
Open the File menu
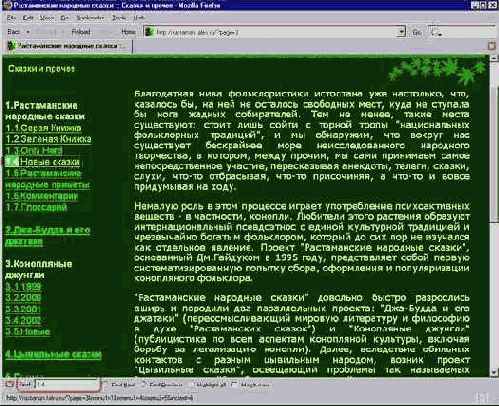coord(11,18)
